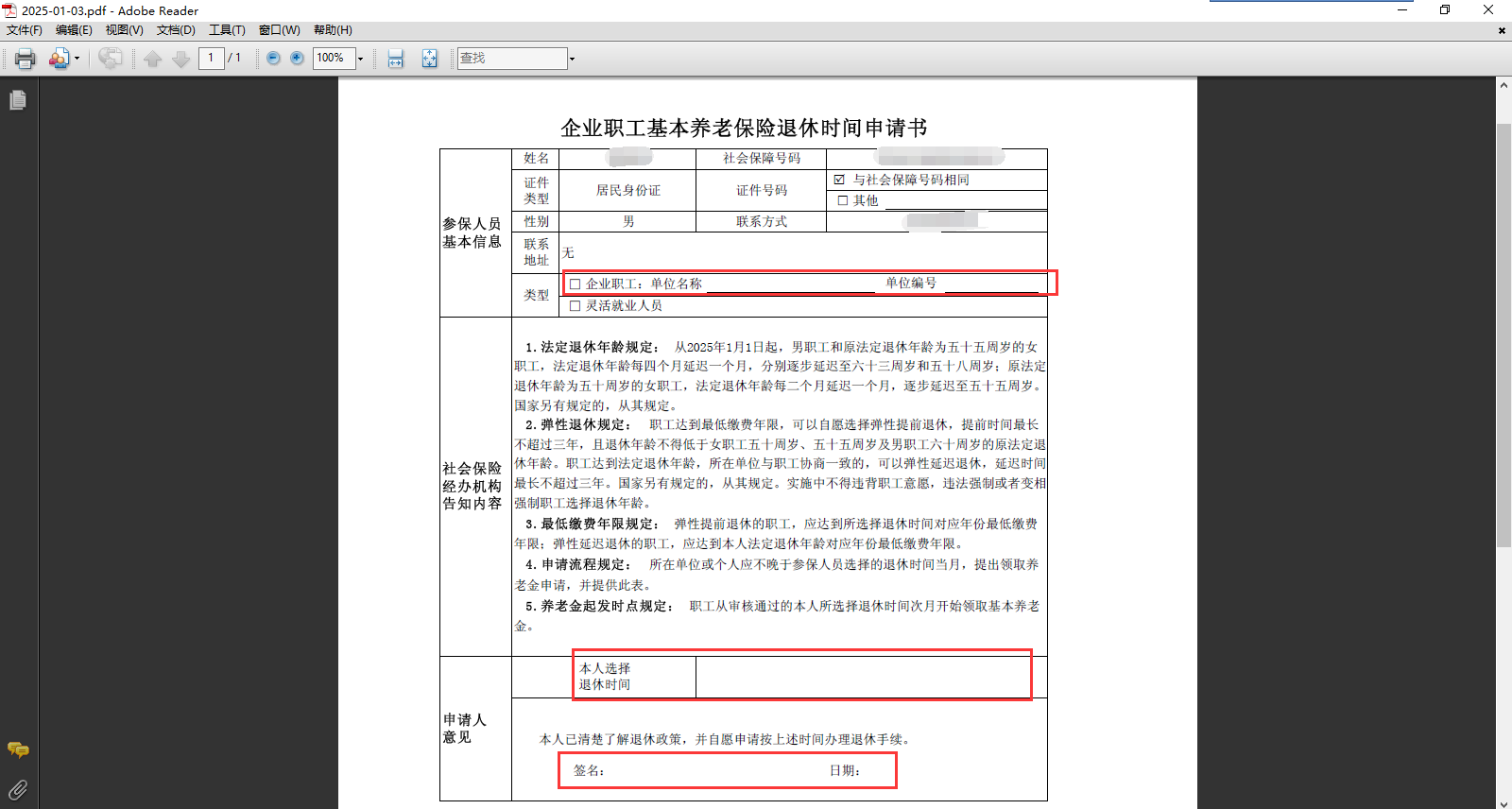The width and height of the screenshot is (1512, 809).
Task: Check the 灵活就业人员 checkbox
Action: coord(575,306)
